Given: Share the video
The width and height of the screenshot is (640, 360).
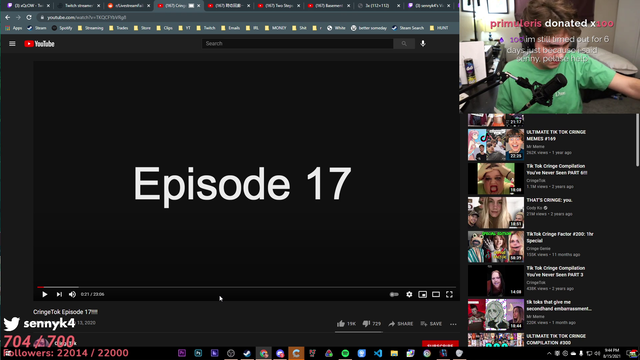Looking at the screenshot, I should point(401,324).
